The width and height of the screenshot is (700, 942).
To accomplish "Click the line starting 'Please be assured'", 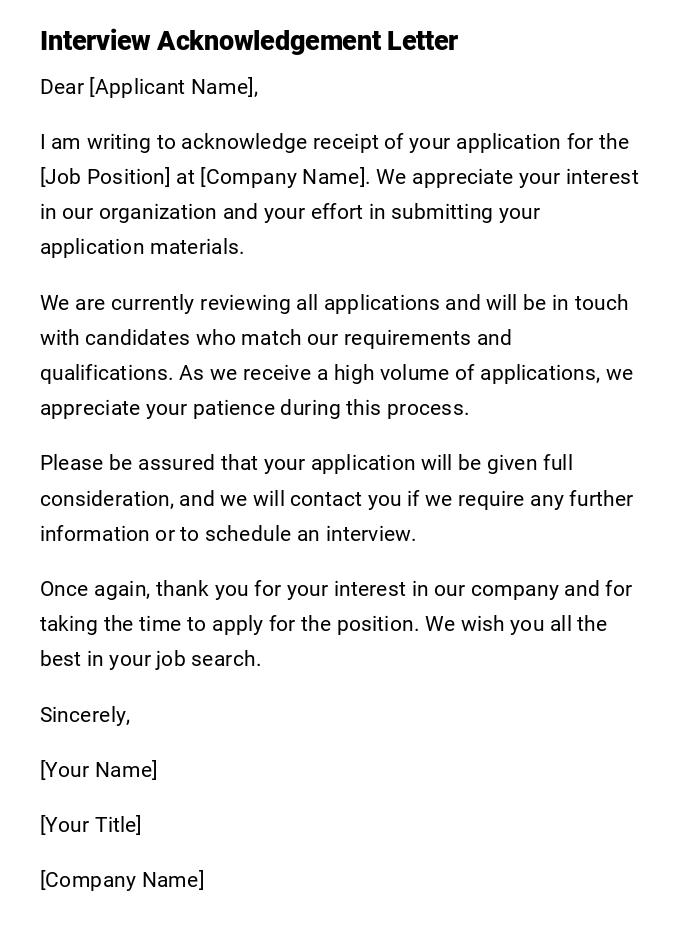I will [306, 463].
